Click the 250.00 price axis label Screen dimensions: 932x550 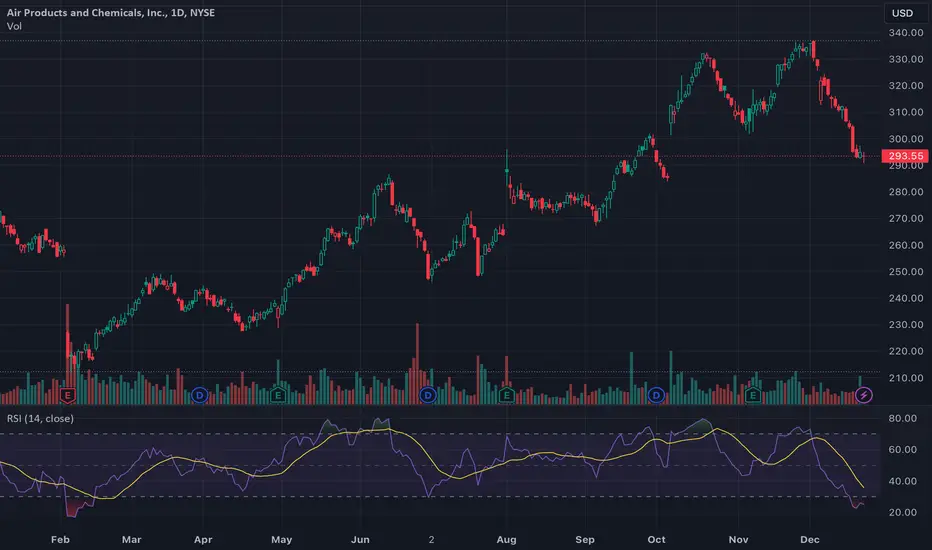906,272
